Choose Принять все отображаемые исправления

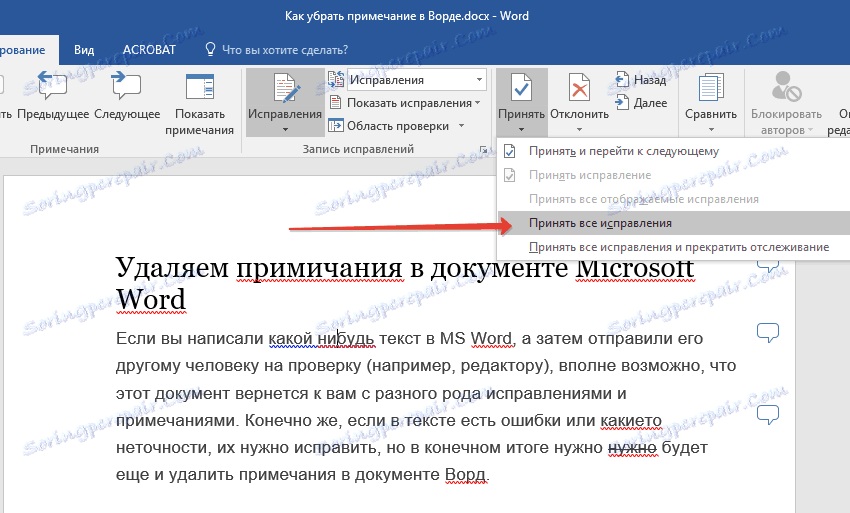[x=673, y=199]
